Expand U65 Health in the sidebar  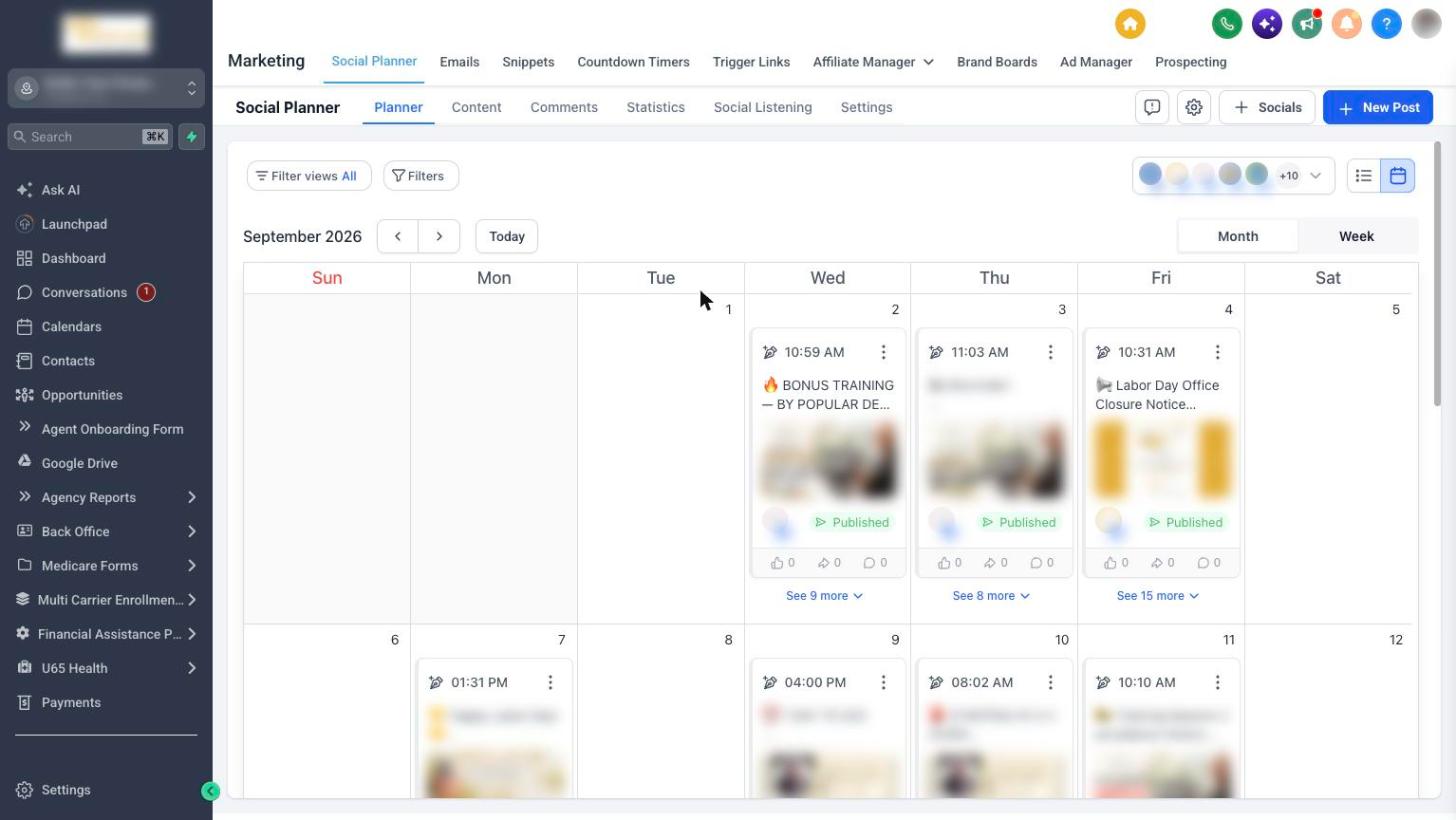point(106,668)
